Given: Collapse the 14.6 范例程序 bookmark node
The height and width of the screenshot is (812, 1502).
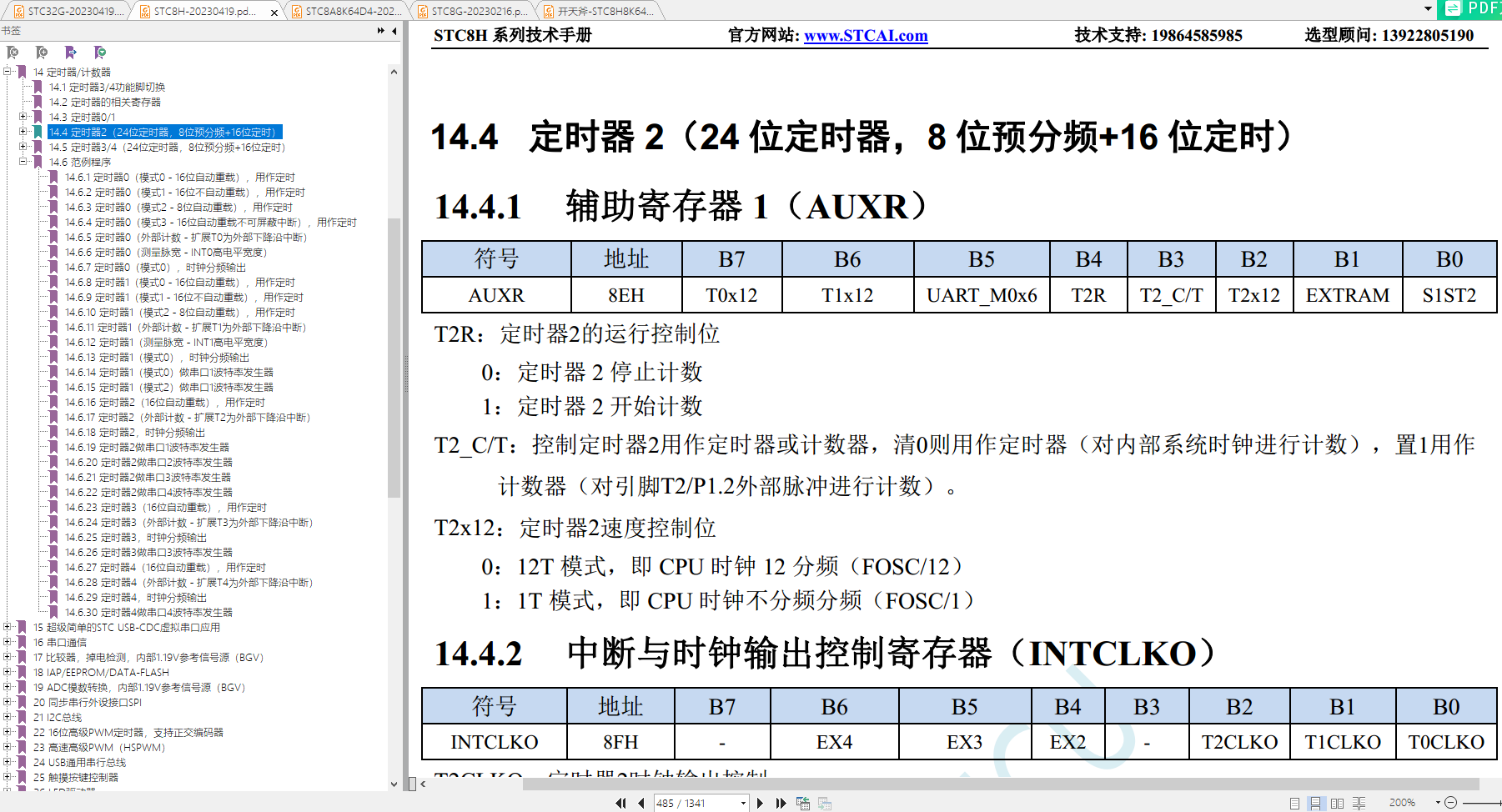Looking at the screenshot, I should click(23, 162).
